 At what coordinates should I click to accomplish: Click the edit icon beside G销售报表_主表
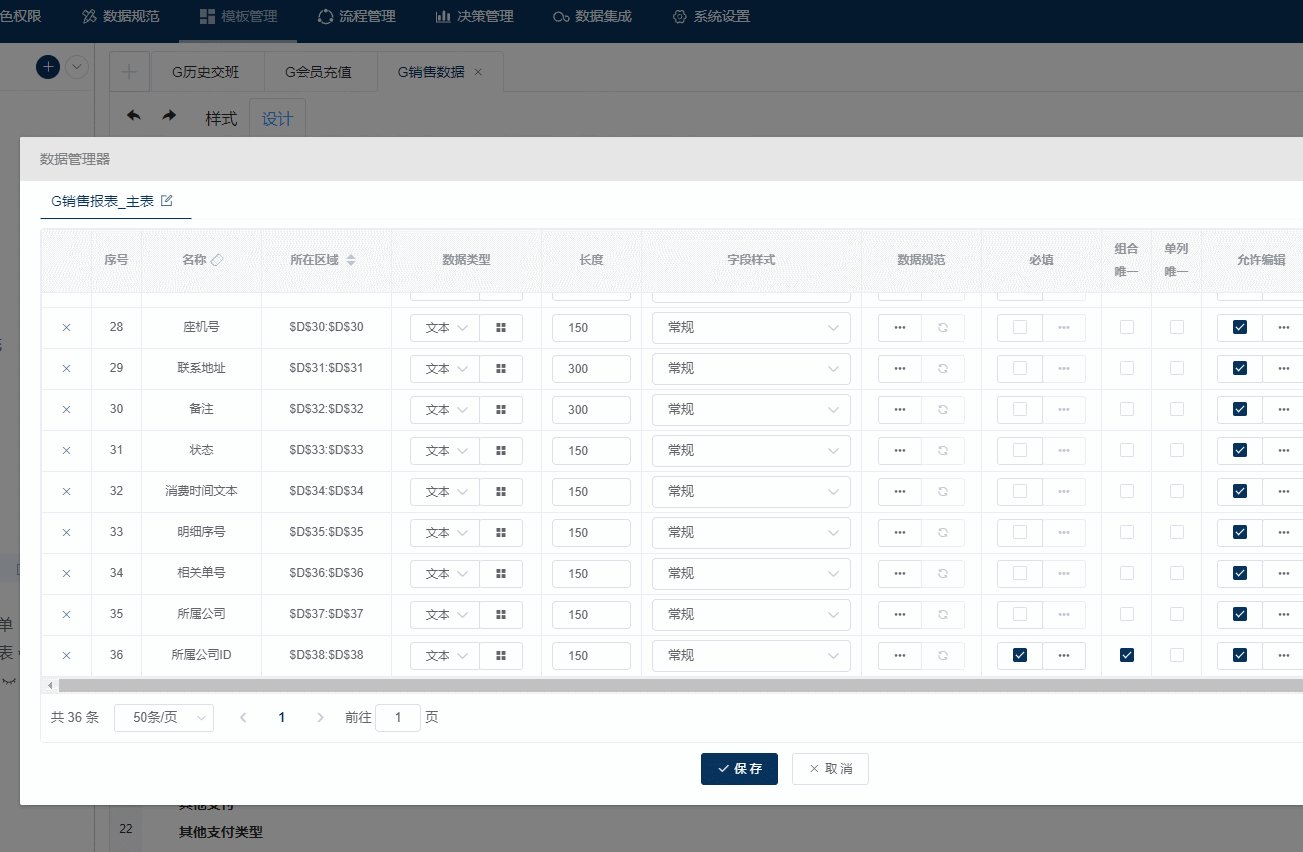click(x=167, y=201)
